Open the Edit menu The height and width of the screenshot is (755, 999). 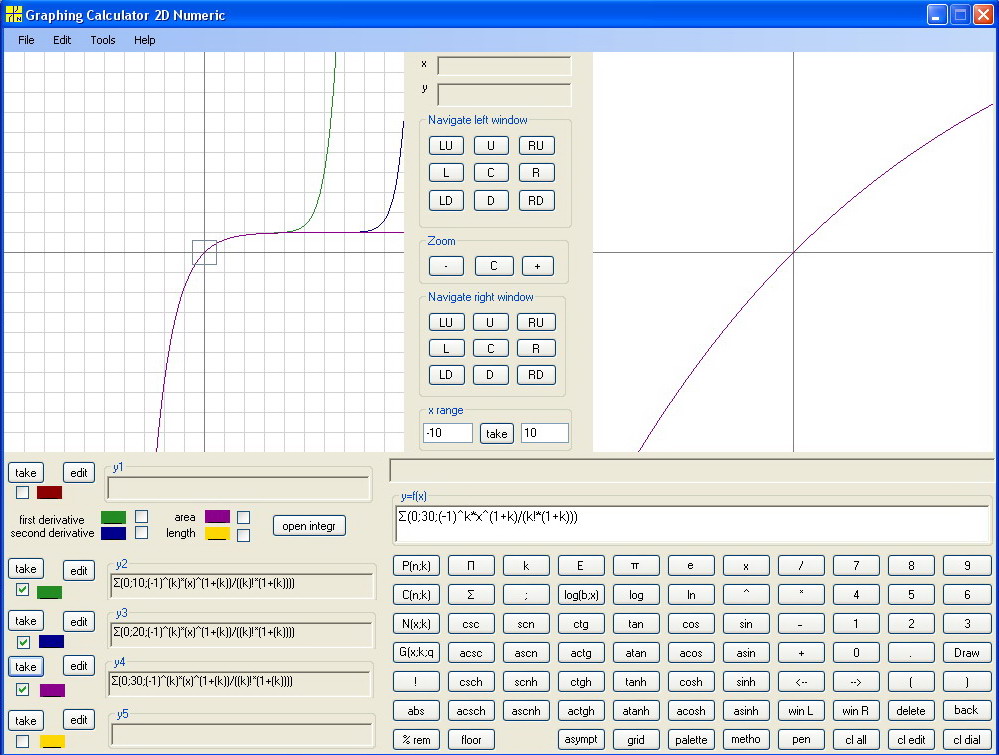(x=62, y=40)
